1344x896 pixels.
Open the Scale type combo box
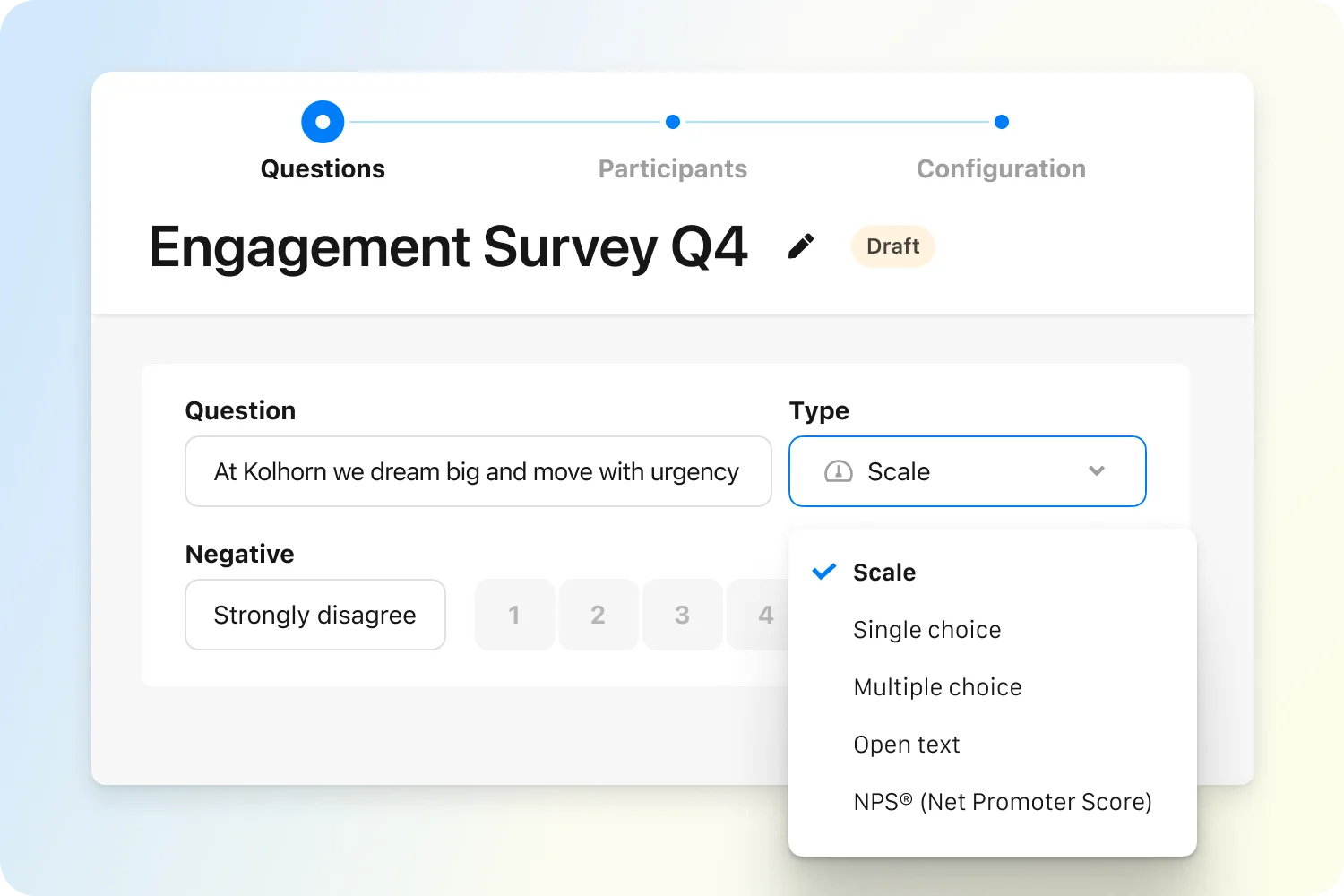pyautogui.click(x=966, y=471)
